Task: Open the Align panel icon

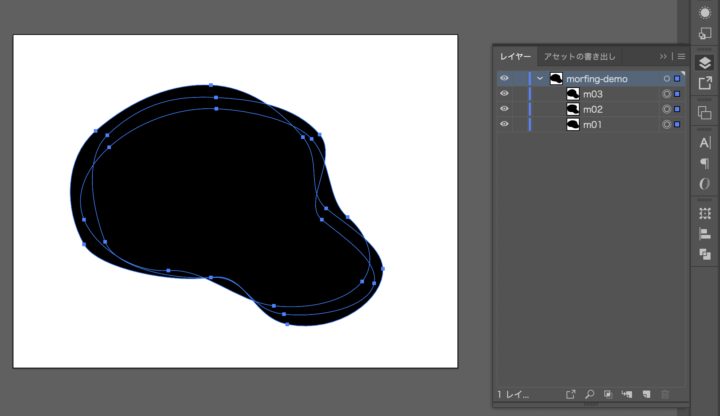Action: click(x=705, y=234)
